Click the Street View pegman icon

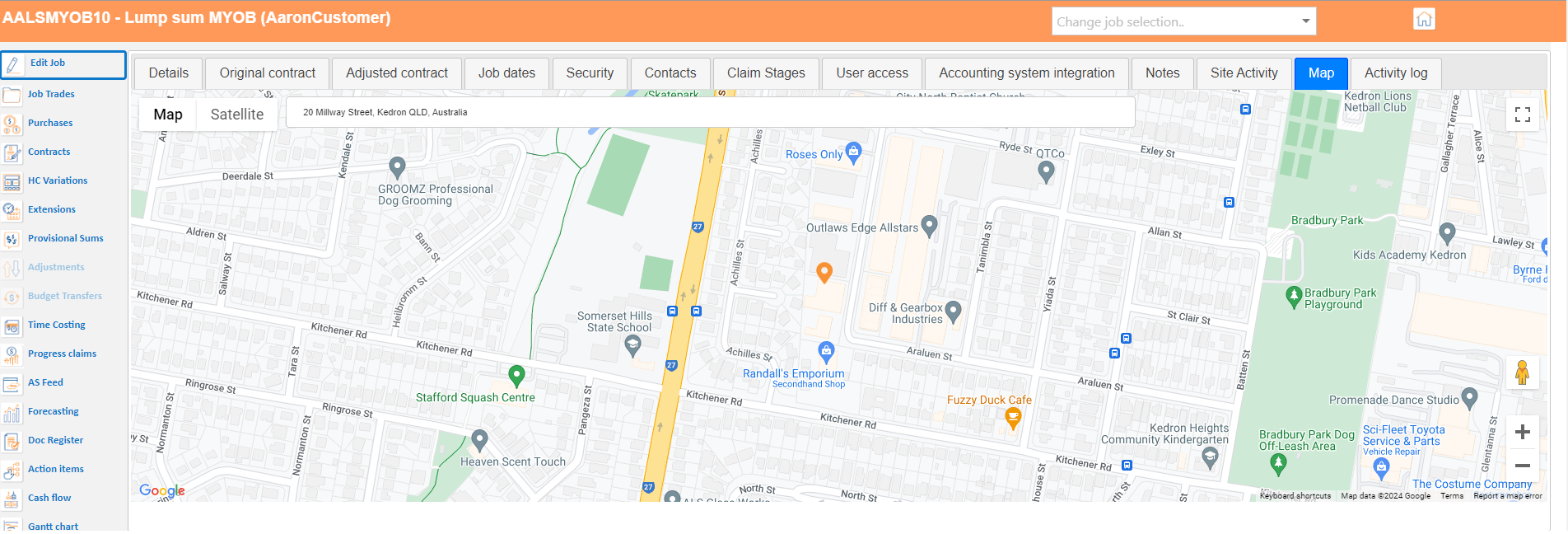tap(1523, 372)
